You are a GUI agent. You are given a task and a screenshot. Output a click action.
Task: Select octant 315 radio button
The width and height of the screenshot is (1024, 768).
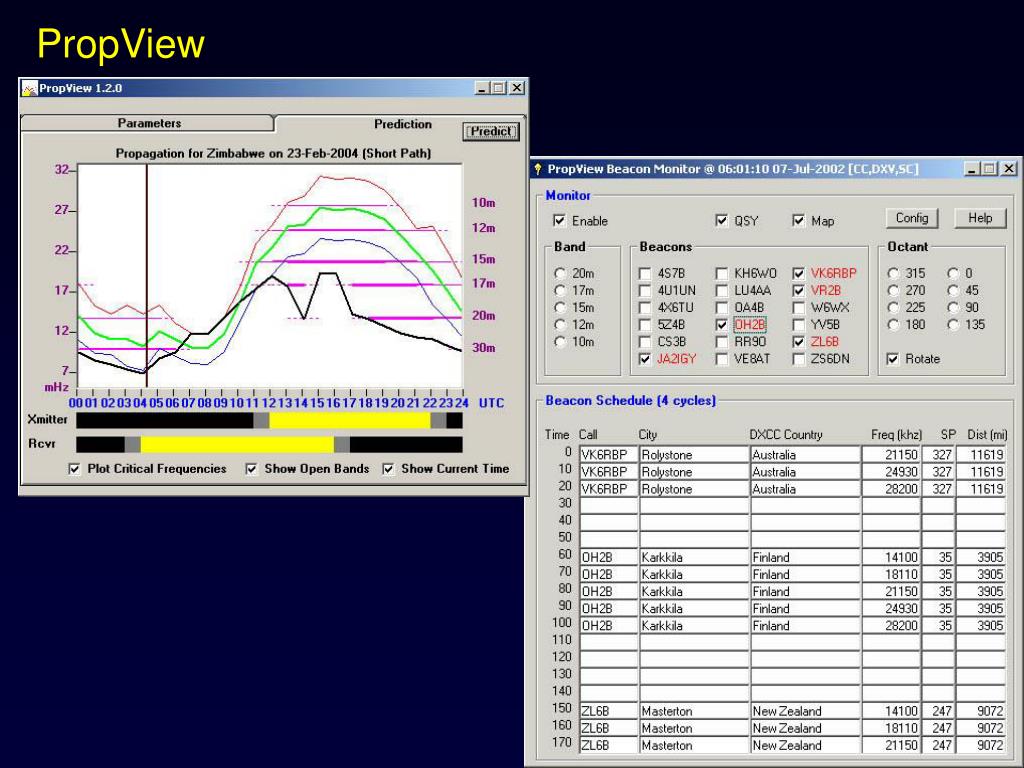pos(893,274)
